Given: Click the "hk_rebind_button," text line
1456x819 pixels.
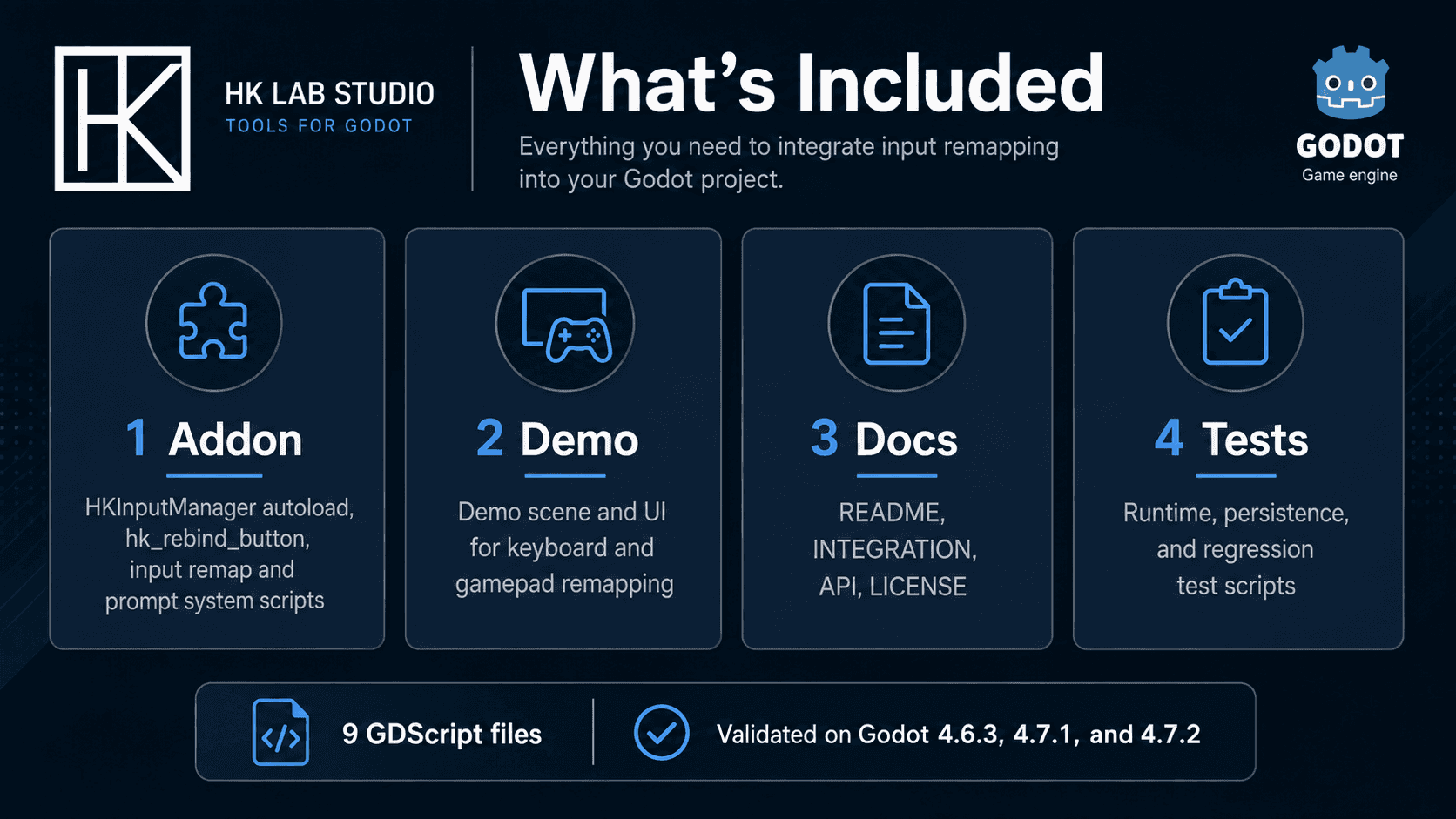Looking at the screenshot, I should click(218, 539).
